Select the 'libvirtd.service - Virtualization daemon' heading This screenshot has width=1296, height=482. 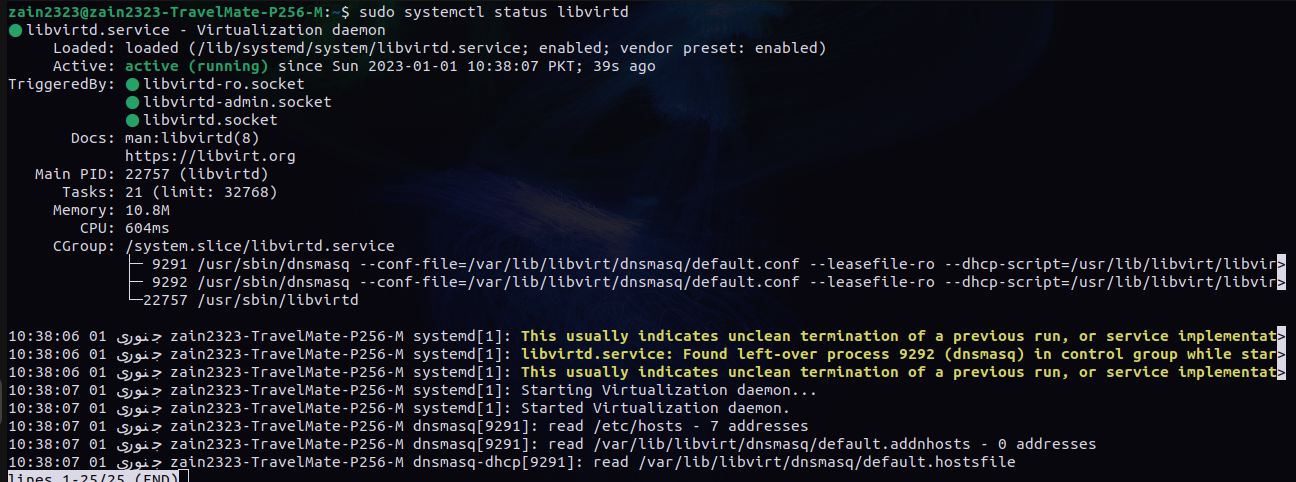(x=206, y=30)
